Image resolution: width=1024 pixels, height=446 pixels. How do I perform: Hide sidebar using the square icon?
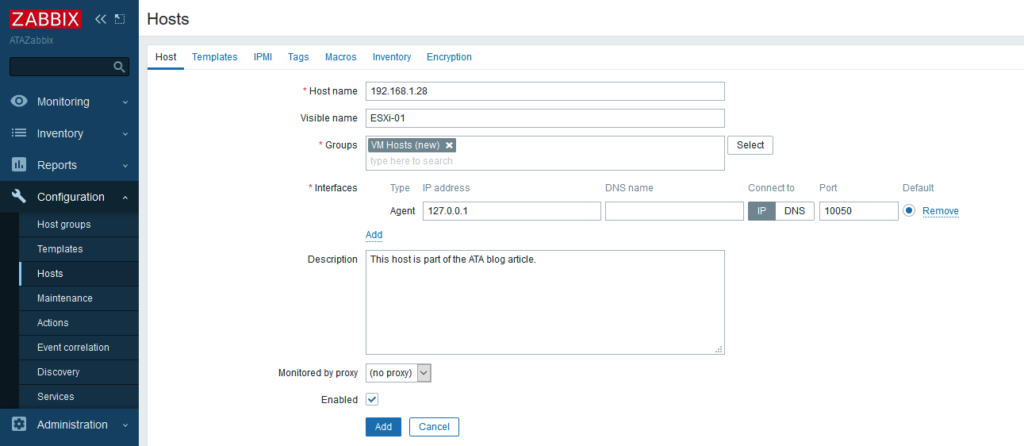coord(120,19)
